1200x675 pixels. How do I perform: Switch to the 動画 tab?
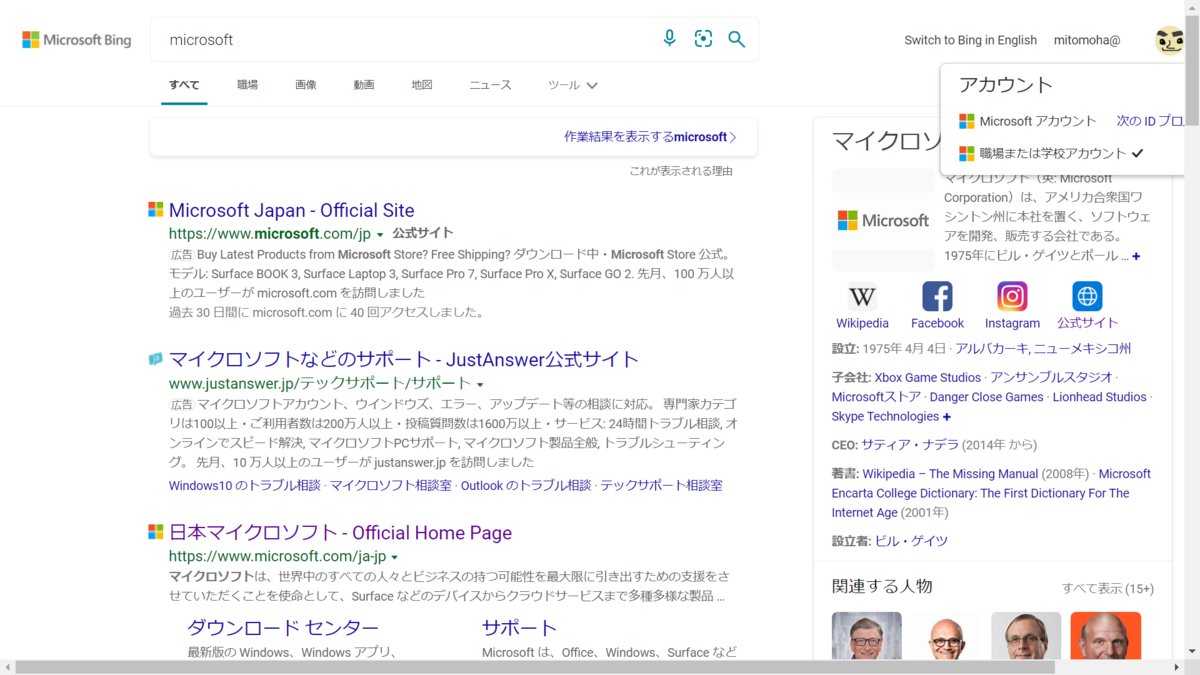(x=364, y=85)
